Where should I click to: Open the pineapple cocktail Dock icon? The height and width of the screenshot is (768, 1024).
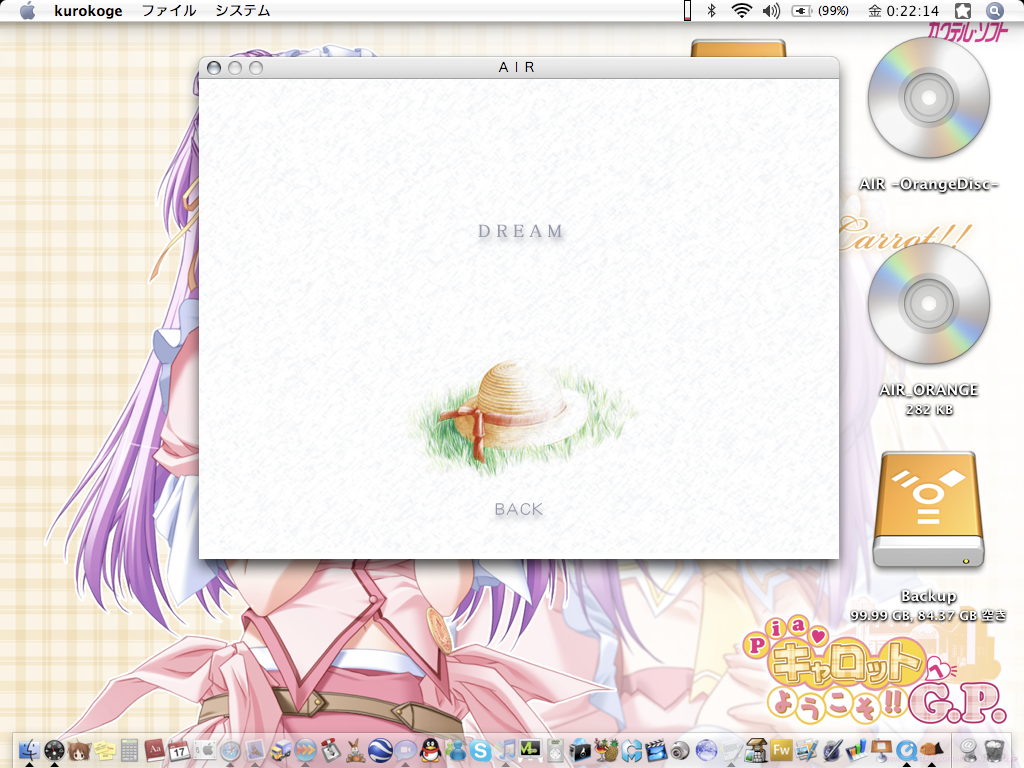[x=606, y=750]
